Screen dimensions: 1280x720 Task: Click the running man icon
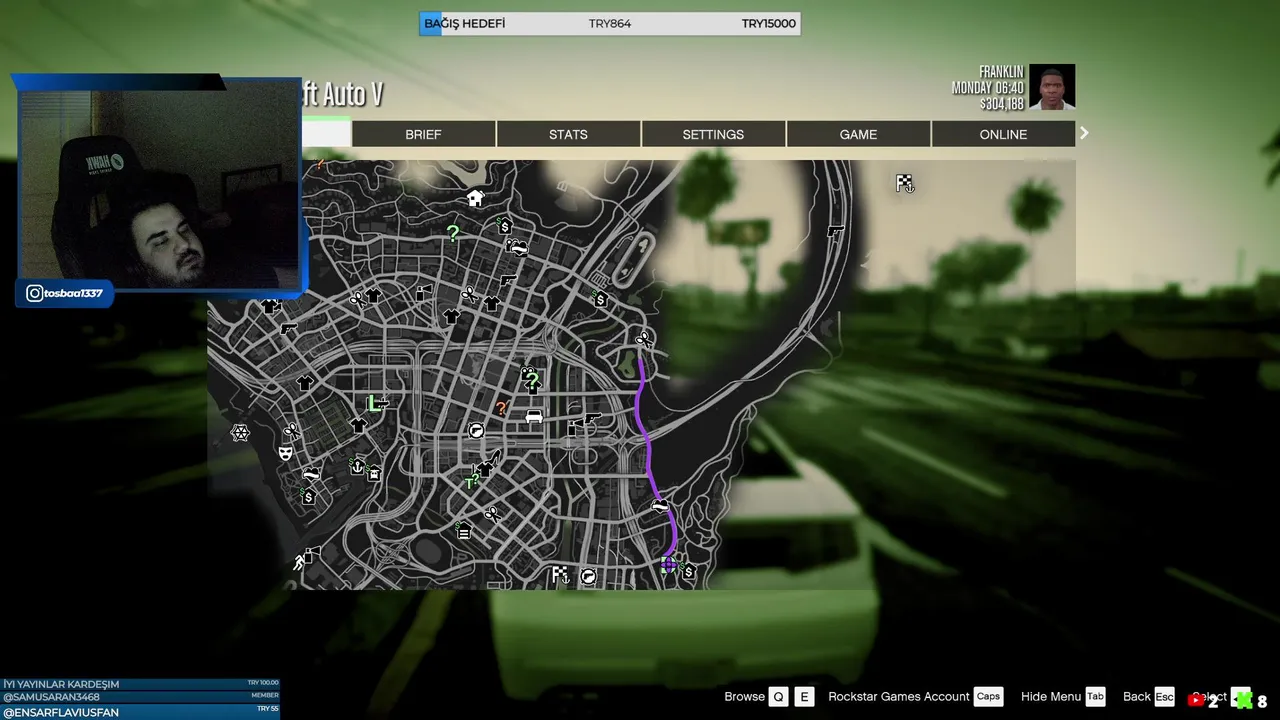tap(299, 562)
